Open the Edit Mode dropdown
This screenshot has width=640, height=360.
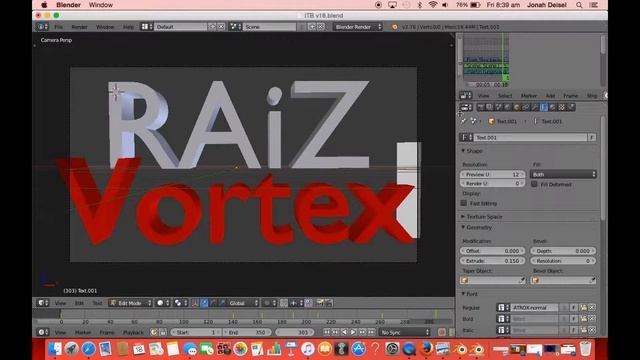coord(131,303)
